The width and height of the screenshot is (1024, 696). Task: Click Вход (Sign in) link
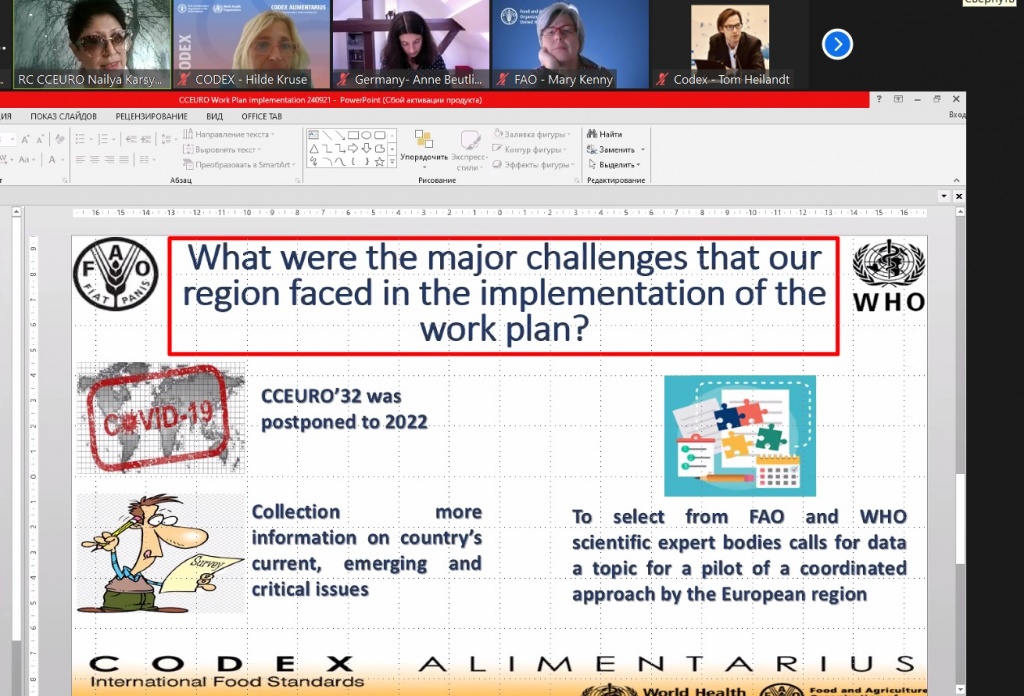pos(957,115)
